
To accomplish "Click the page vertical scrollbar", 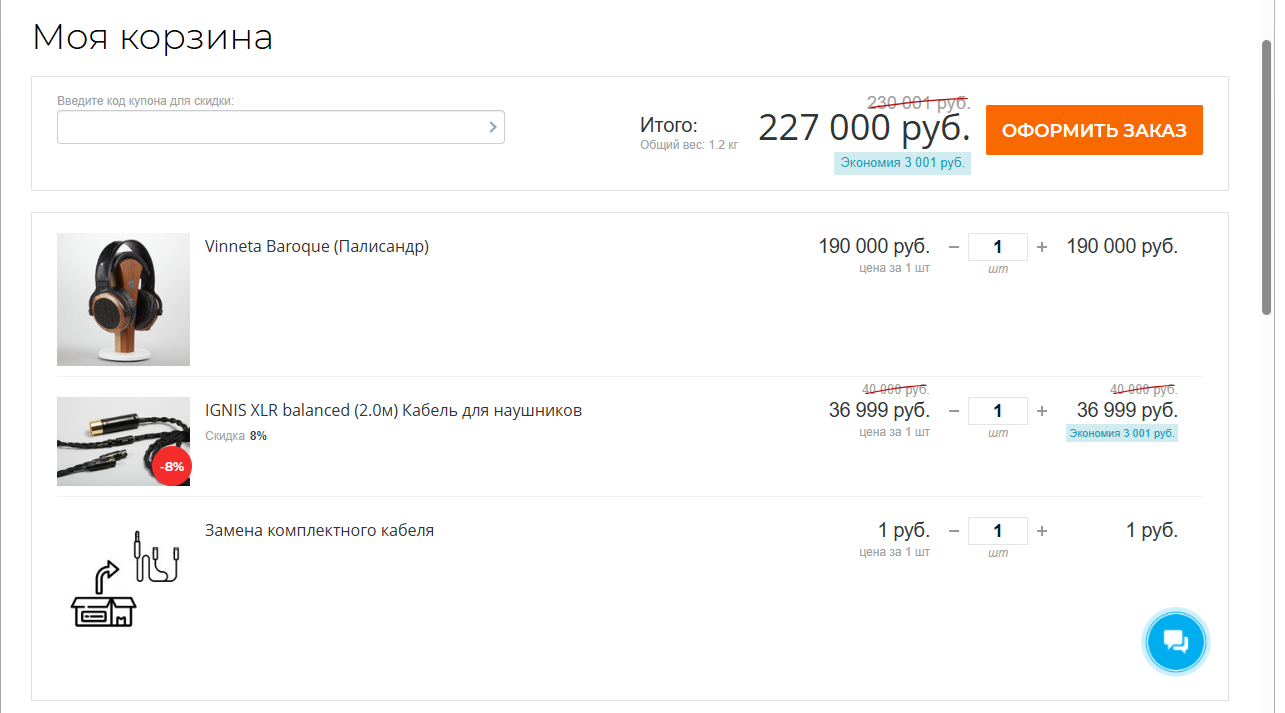I will tap(1266, 180).
